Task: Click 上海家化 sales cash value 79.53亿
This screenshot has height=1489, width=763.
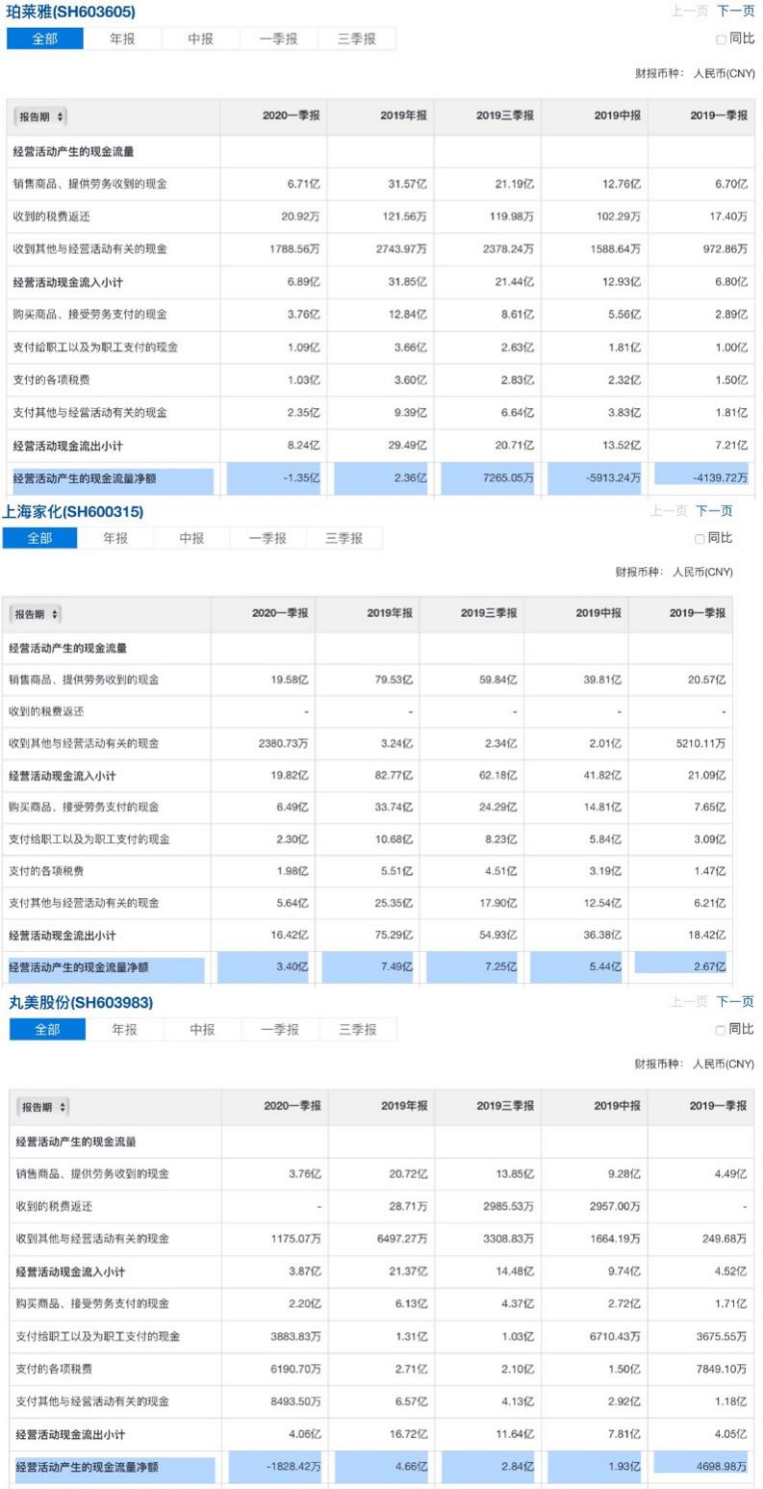Action: tap(393, 679)
